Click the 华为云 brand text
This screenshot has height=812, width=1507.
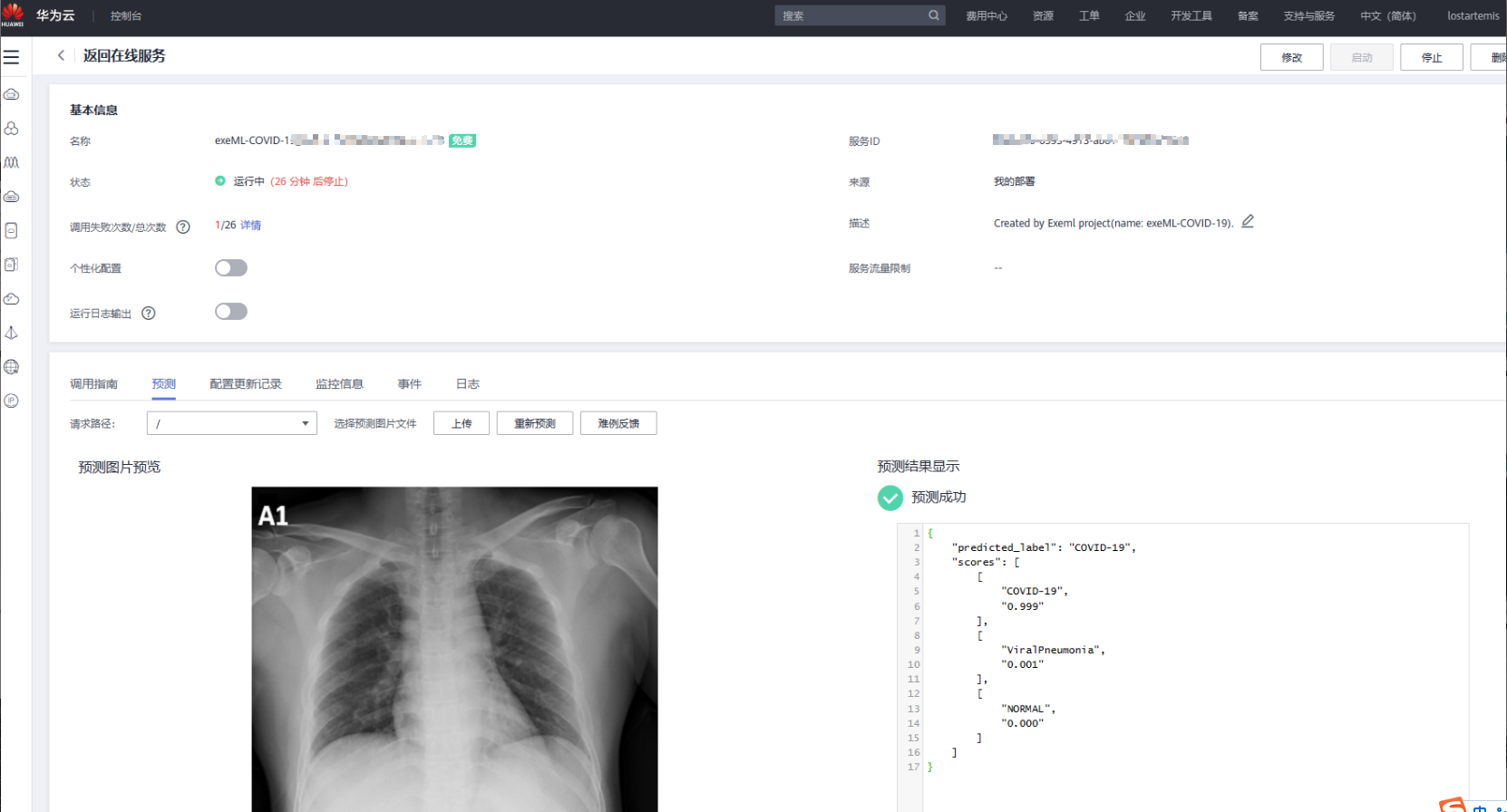click(55, 15)
